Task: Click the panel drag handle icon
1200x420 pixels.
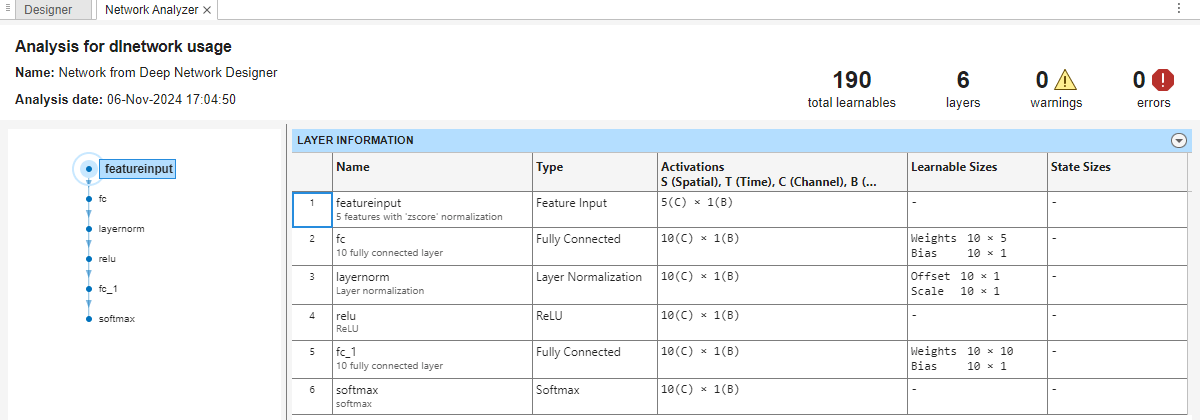Action: 8,8
